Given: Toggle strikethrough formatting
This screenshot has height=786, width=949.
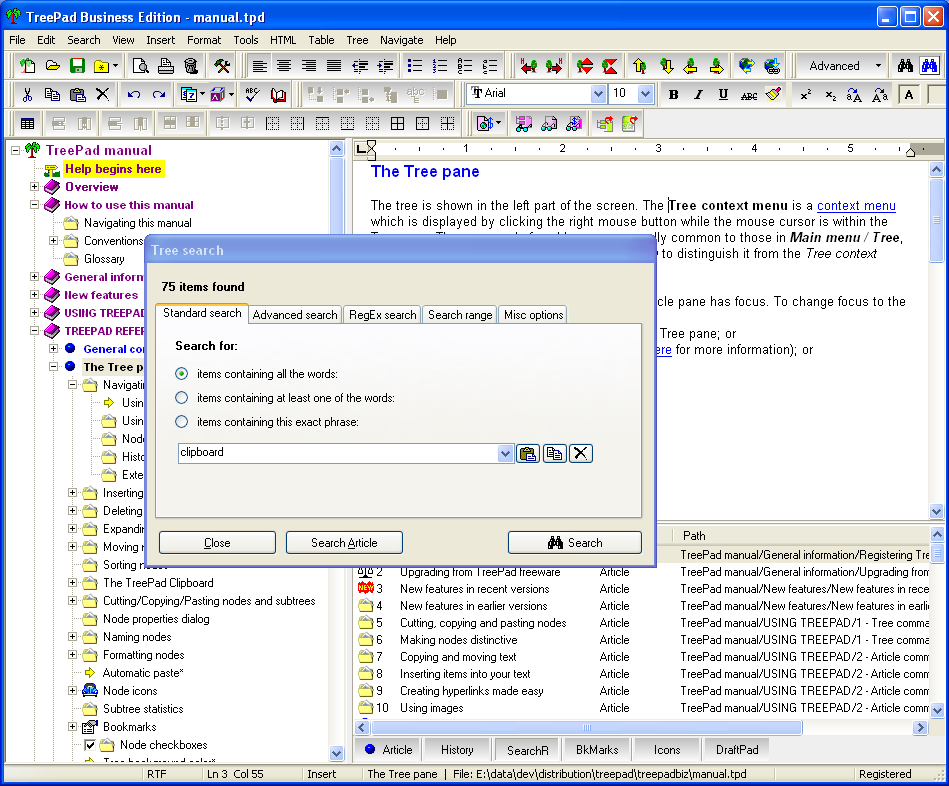Looking at the screenshot, I should pyautogui.click(x=749, y=95).
